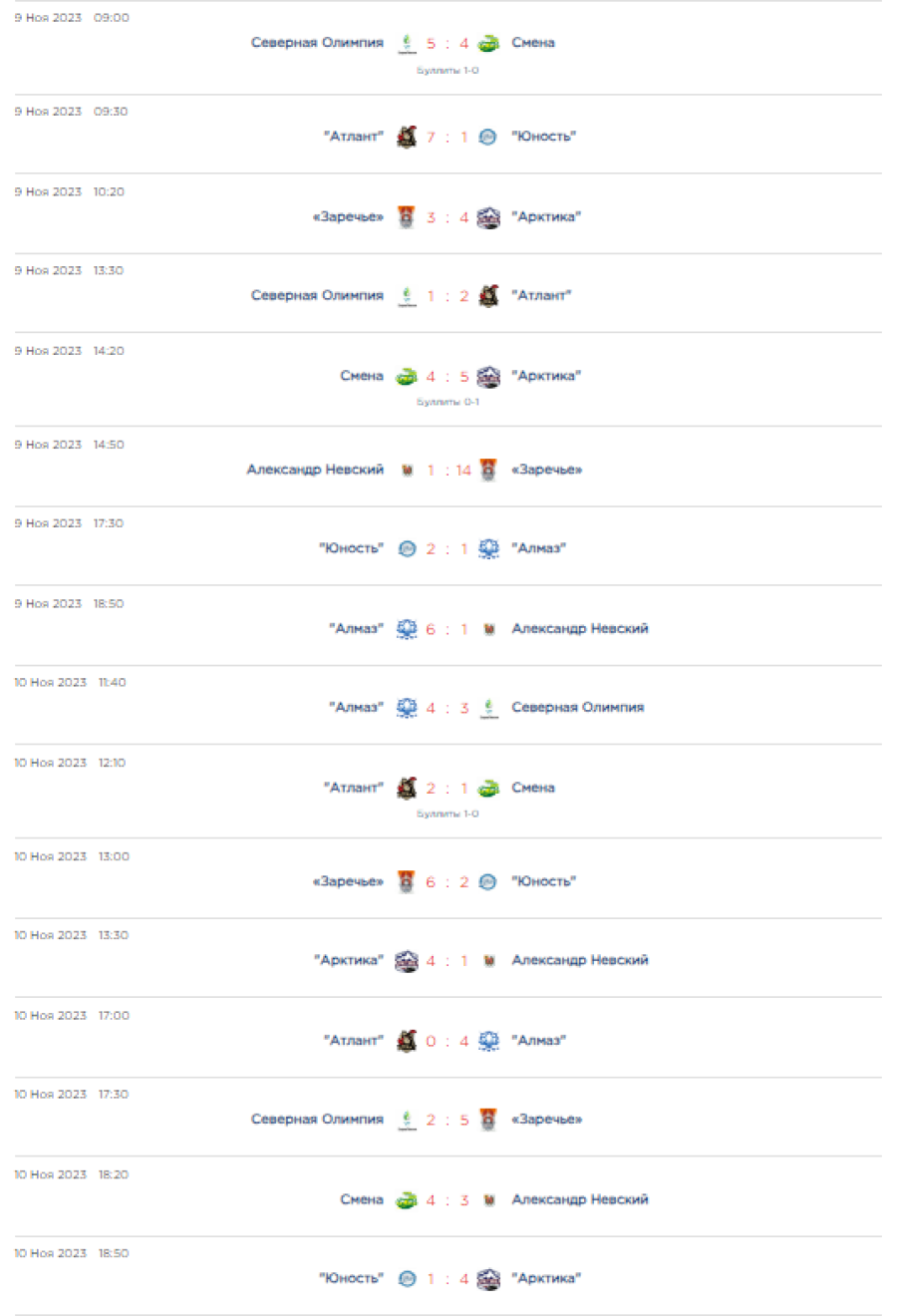The width and height of the screenshot is (897, 1316).
Task: Click the 9 Nov 18:50 match date
Action: coord(69,604)
